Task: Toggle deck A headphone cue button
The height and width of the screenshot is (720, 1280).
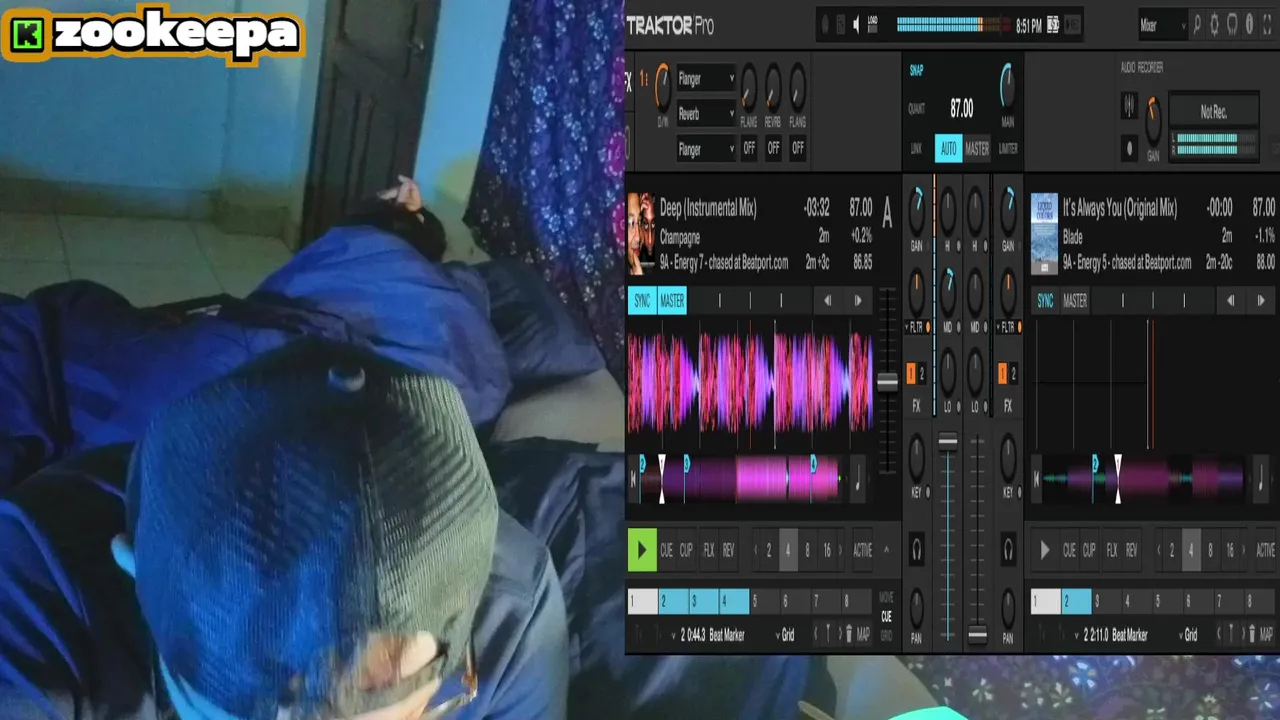Action: (x=916, y=549)
